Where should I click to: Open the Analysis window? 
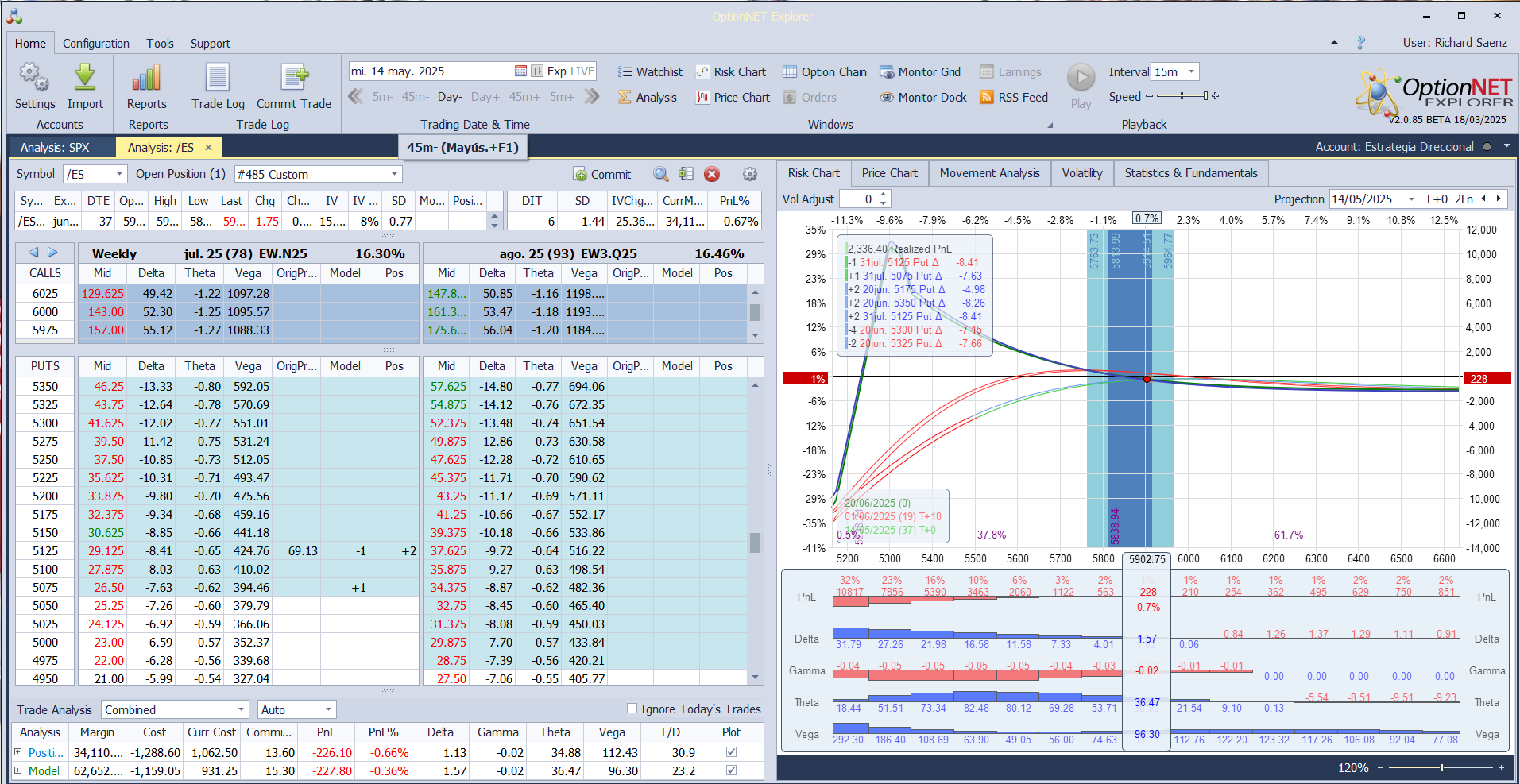coord(648,98)
